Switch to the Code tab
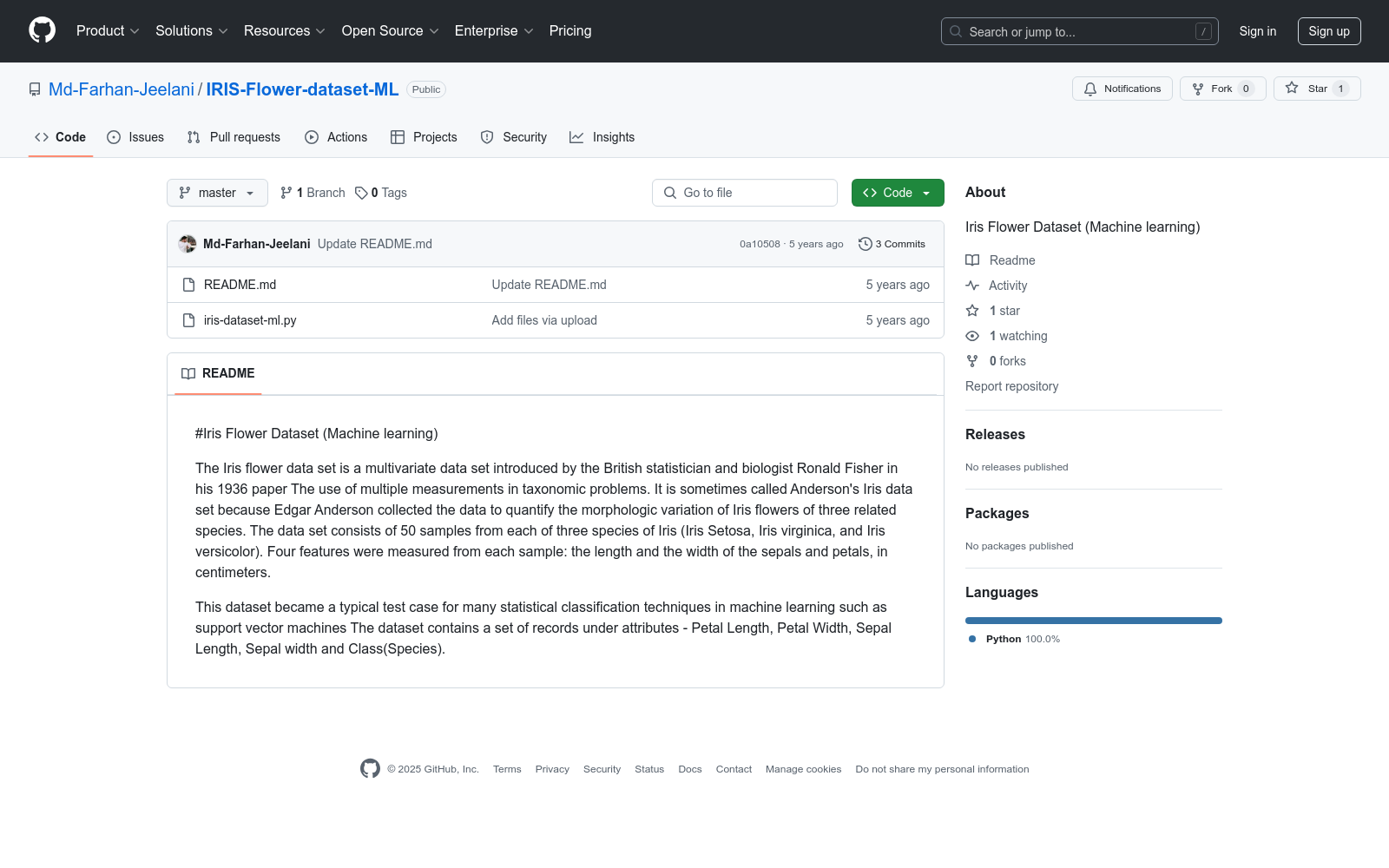This screenshot has width=1389, height=868. tap(61, 137)
